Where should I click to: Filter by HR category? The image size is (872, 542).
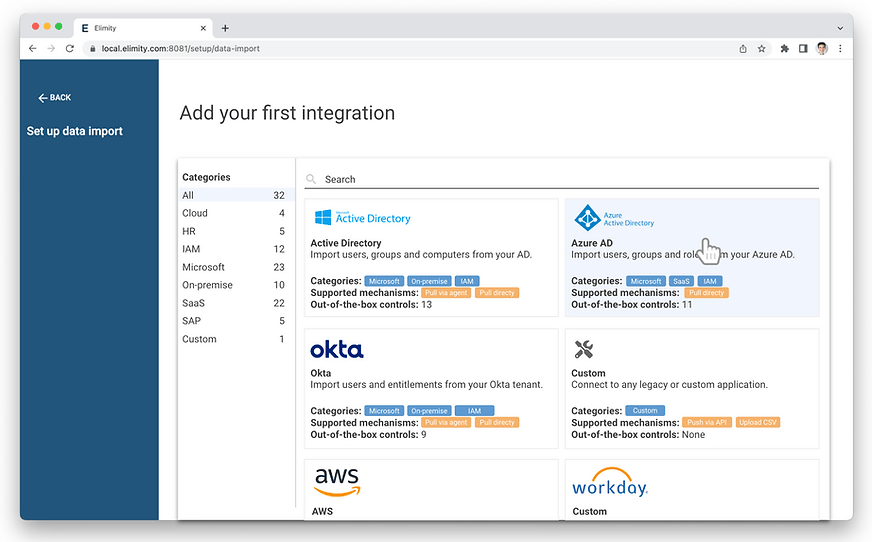pyautogui.click(x=234, y=231)
